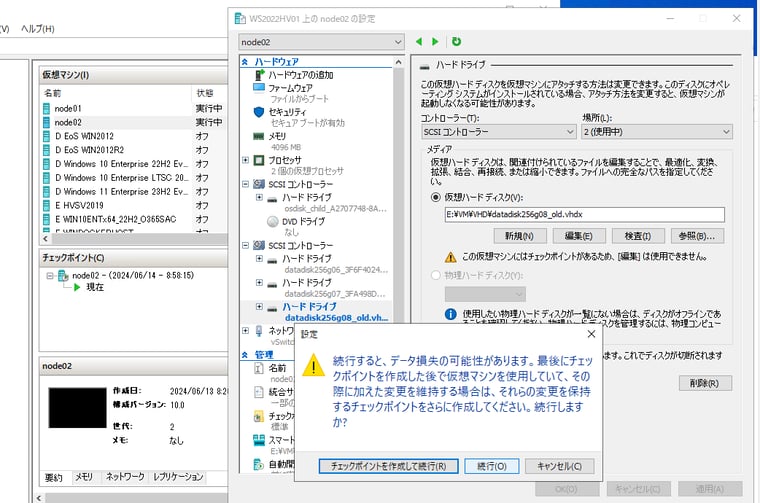The width and height of the screenshot is (760, 503).
Task: Select 物理ハード ディスク radio button
Action: click(435, 275)
